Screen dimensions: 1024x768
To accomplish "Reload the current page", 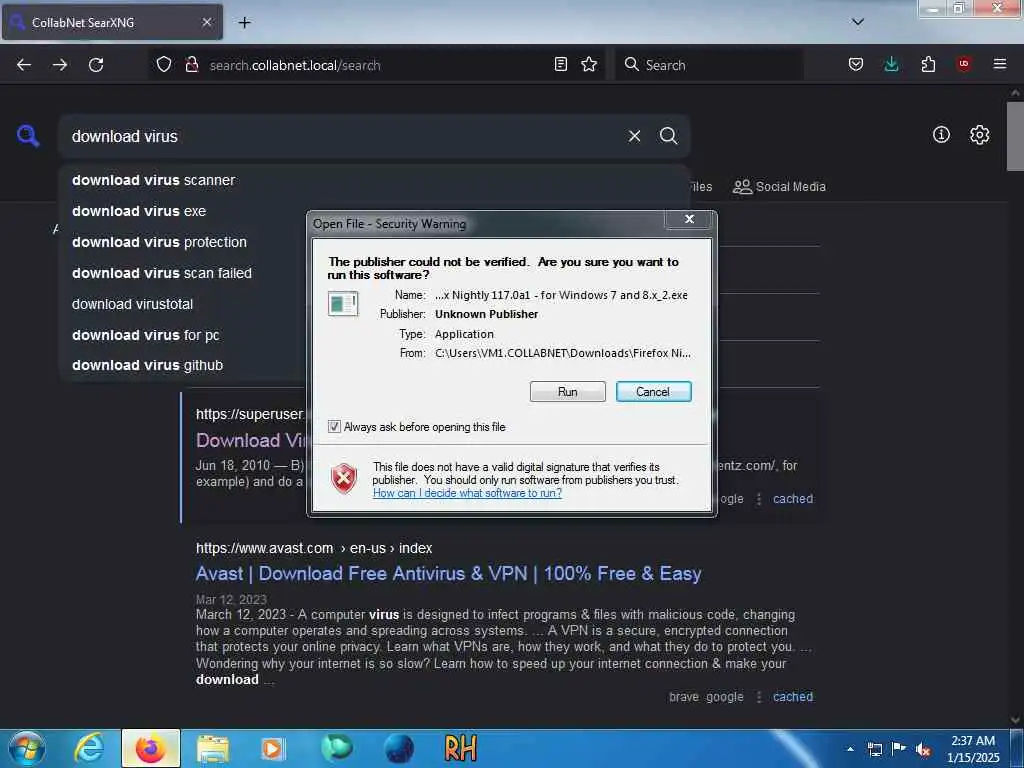I will coord(96,65).
